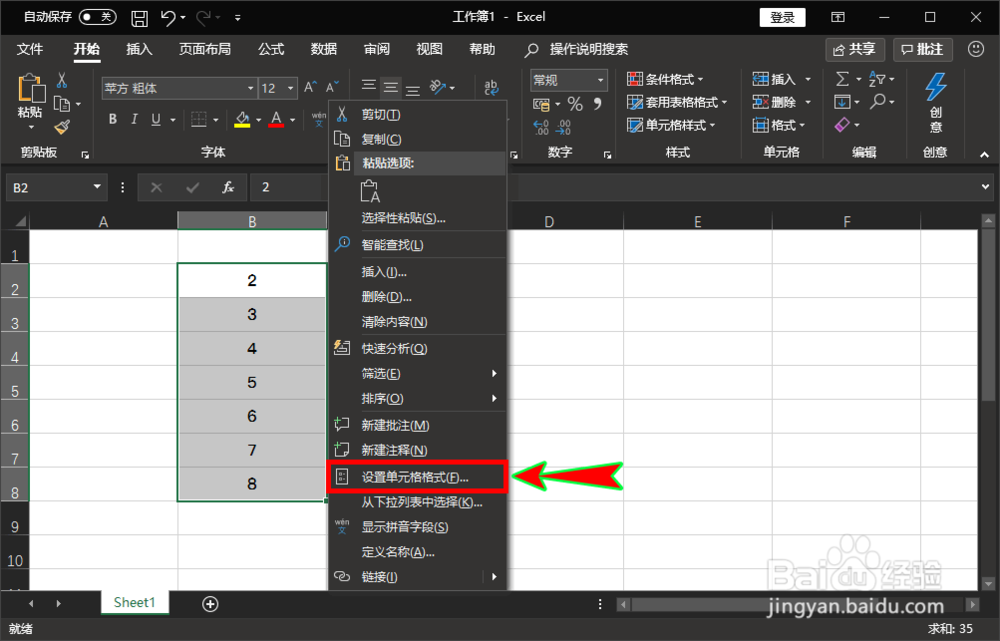Screen dimensions: 1000x641
Task: Choose 选择性粘贴 in context menu
Action: point(418,218)
